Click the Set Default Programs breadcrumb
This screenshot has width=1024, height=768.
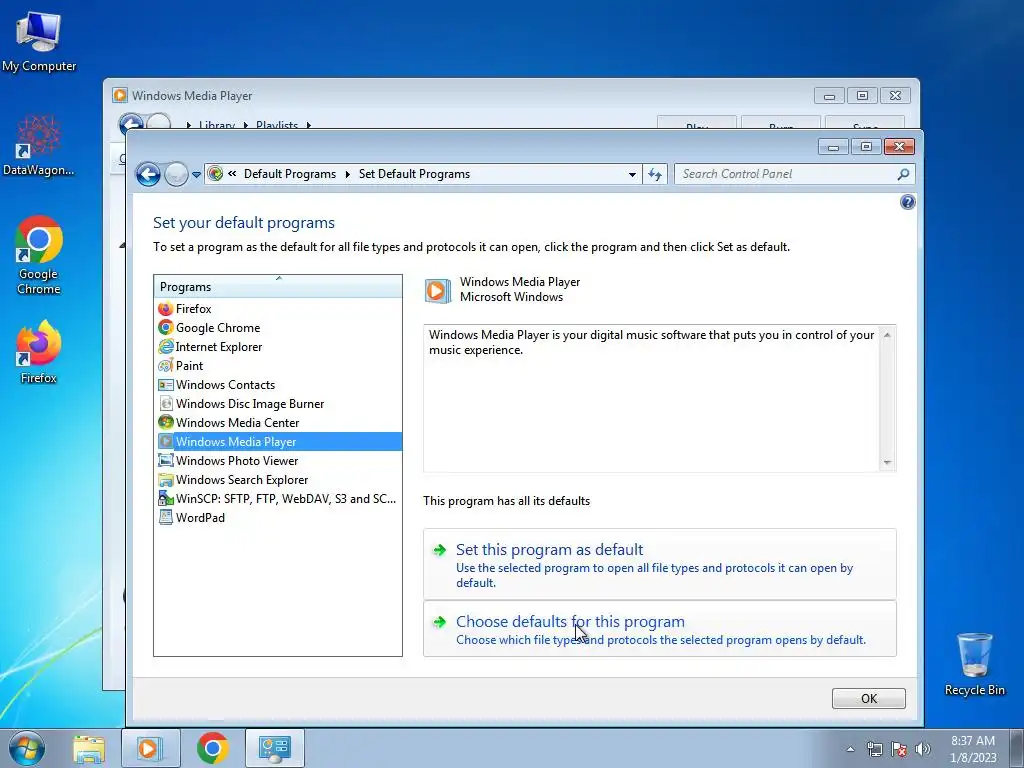[x=414, y=174]
